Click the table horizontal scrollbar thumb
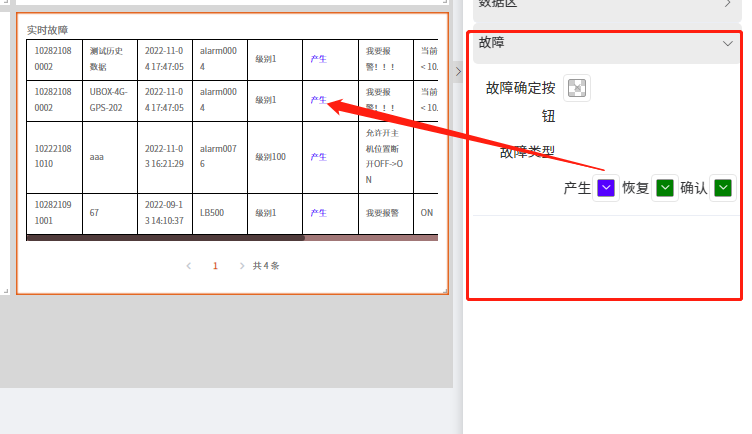The height and width of the screenshot is (434, 752). click(165, 238)
